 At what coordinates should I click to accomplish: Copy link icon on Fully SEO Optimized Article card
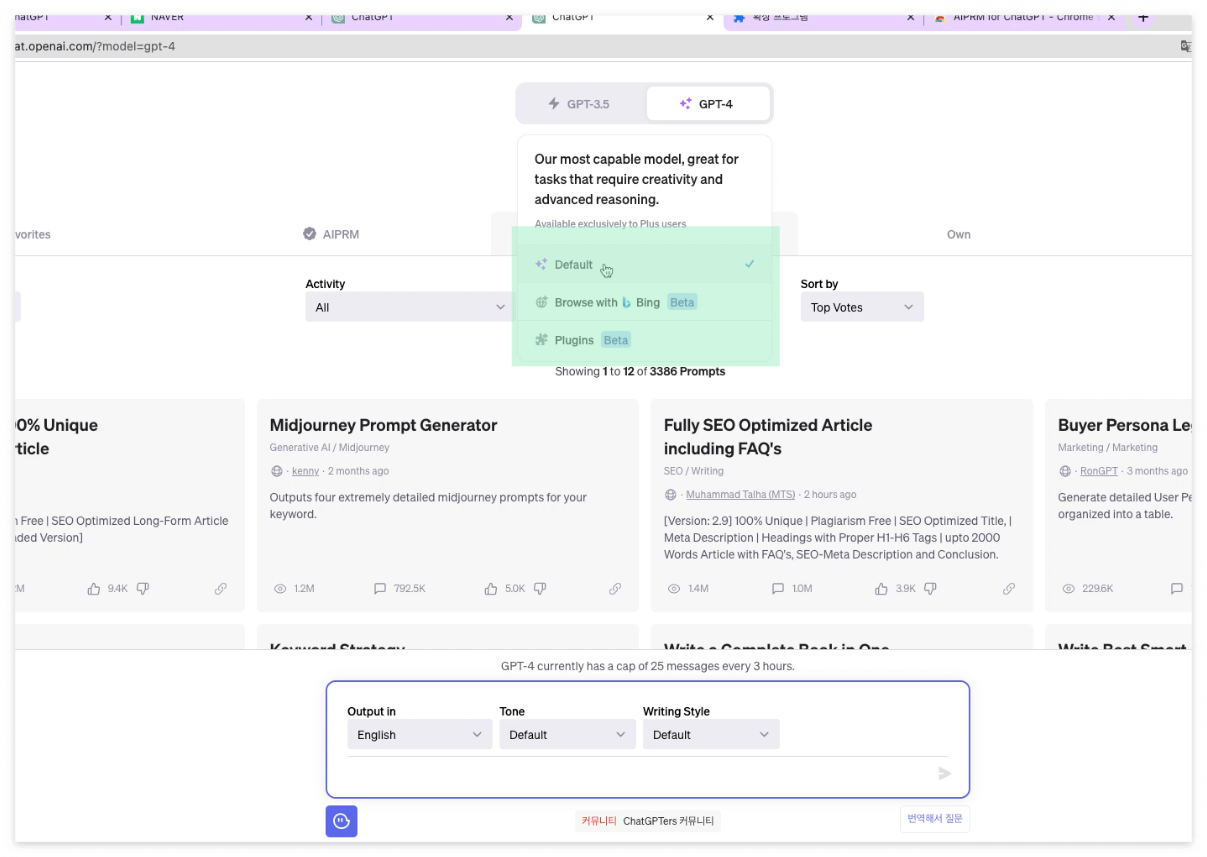pos(1009,589)
